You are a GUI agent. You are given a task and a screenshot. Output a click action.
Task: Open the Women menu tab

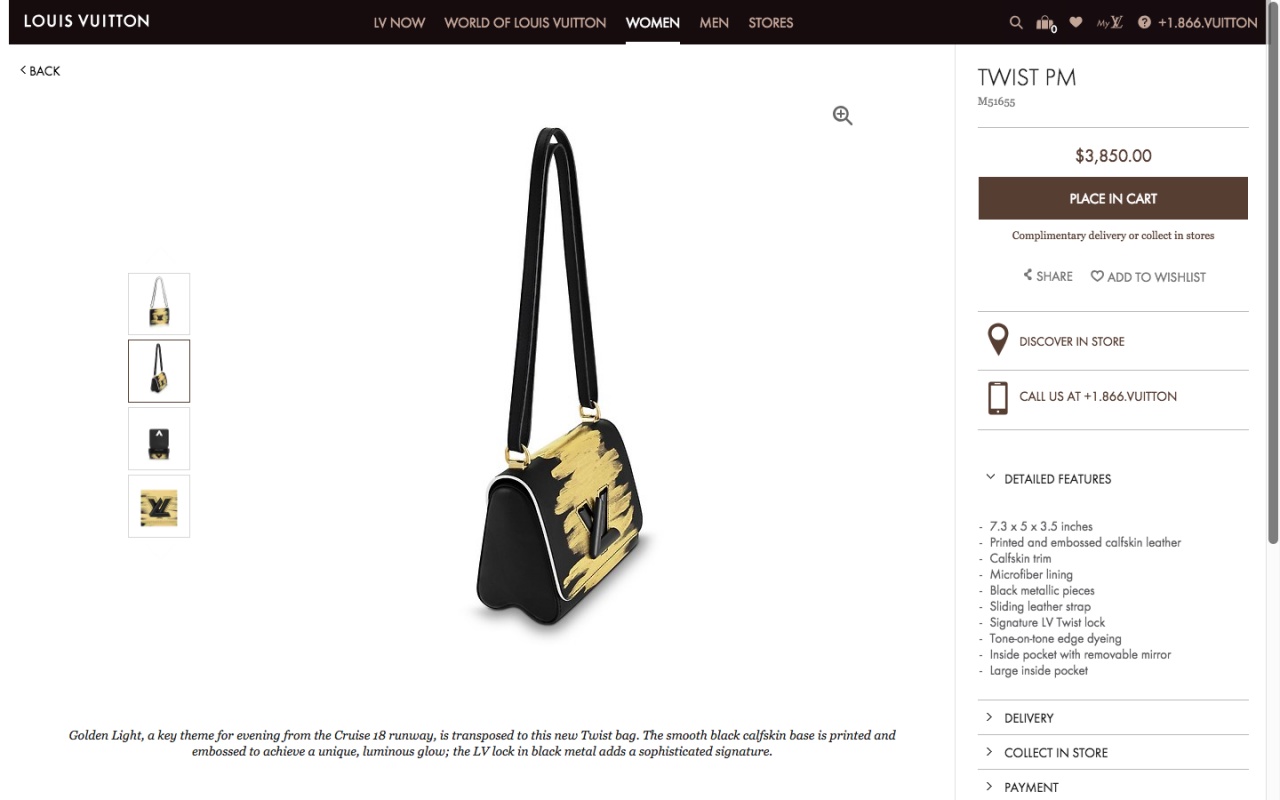(653, 22)
